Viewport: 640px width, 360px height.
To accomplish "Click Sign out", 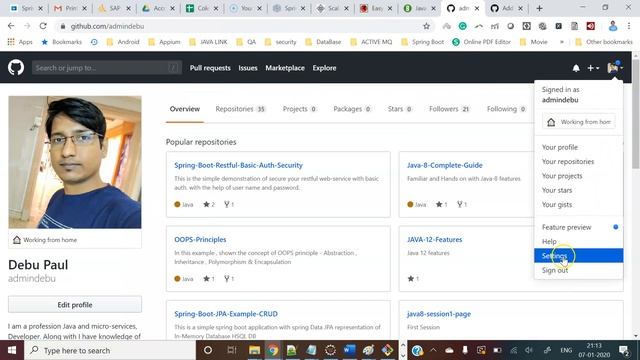I will point(579,270).
